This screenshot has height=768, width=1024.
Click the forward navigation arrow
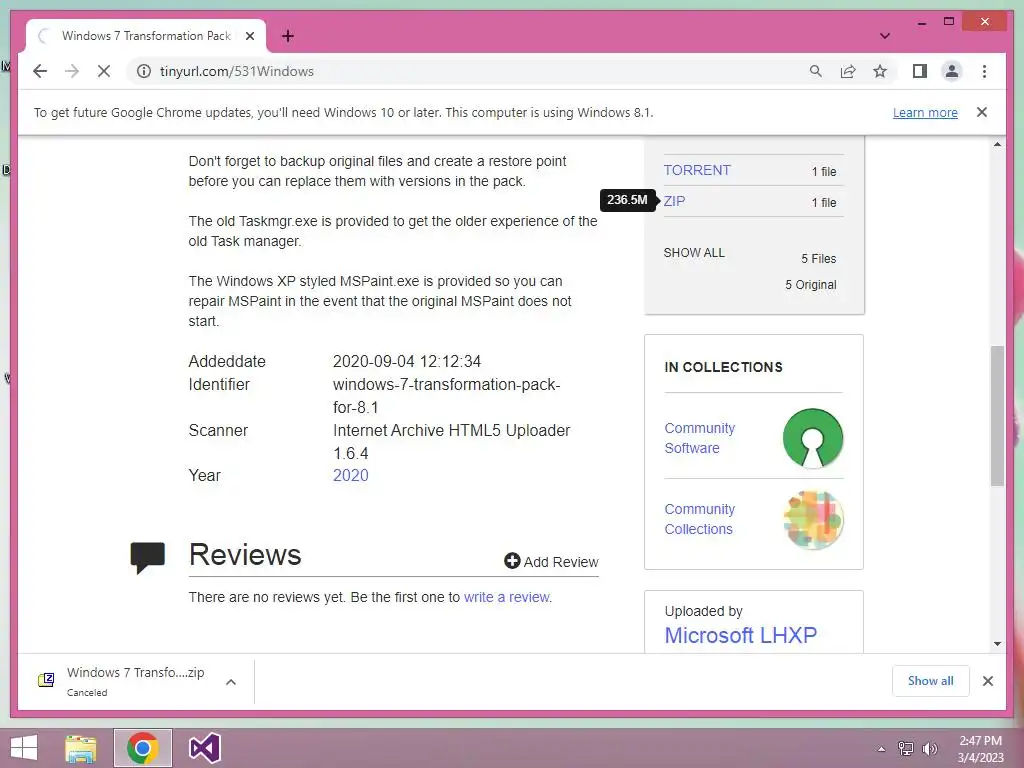[72, 71]
